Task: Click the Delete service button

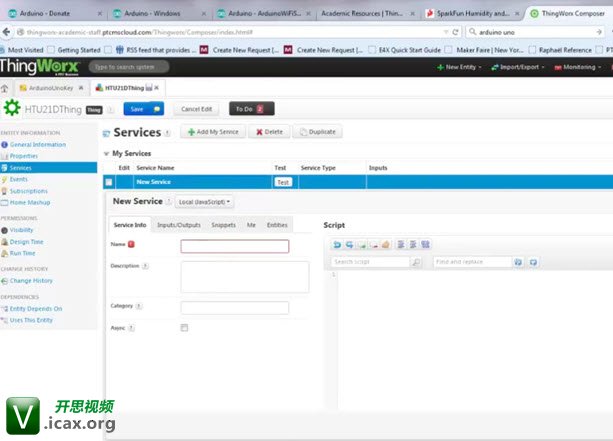Action: click(269, 132)
